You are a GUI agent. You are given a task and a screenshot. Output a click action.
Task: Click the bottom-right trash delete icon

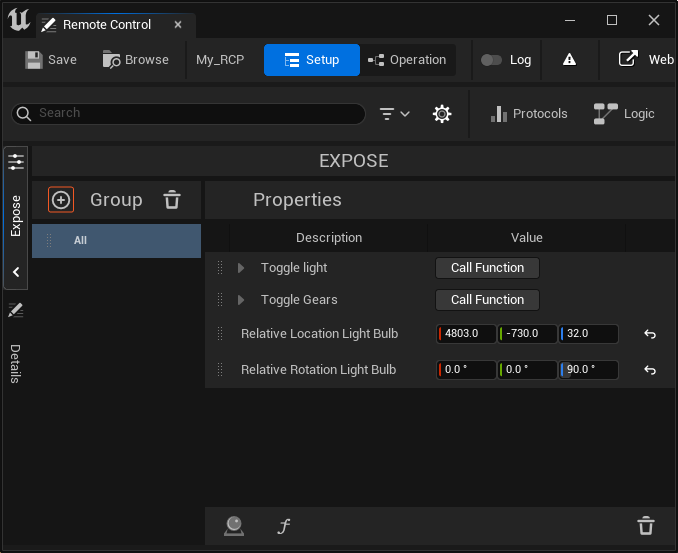pos(646,526)
